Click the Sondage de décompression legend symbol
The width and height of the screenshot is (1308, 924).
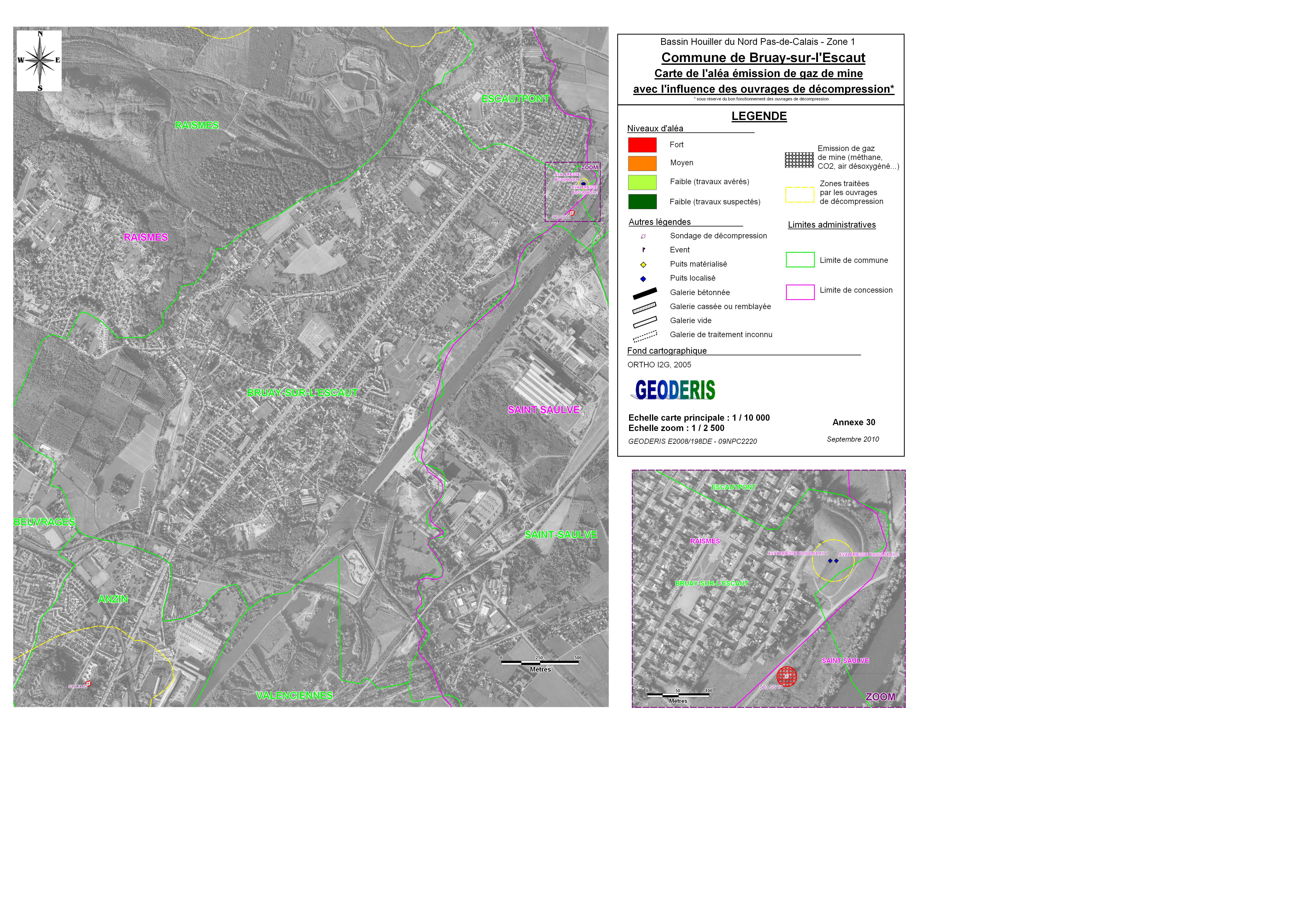(x=643, y=236)
